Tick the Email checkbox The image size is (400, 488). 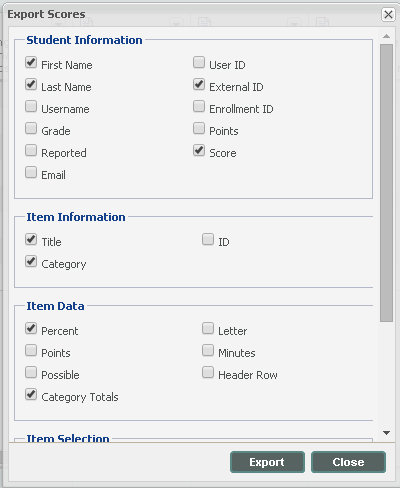click(31, 173)
